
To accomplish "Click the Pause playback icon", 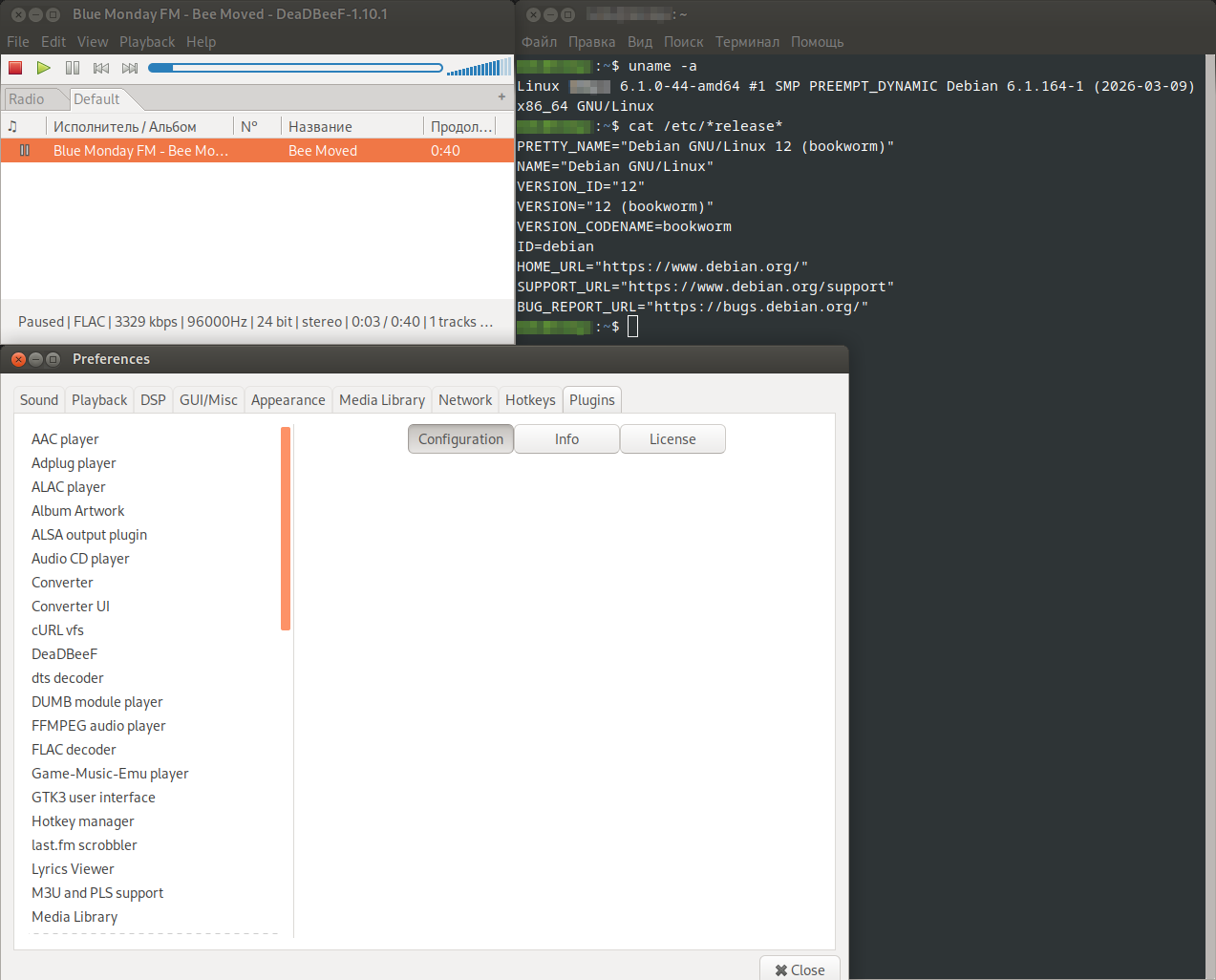I will point(73,68).
